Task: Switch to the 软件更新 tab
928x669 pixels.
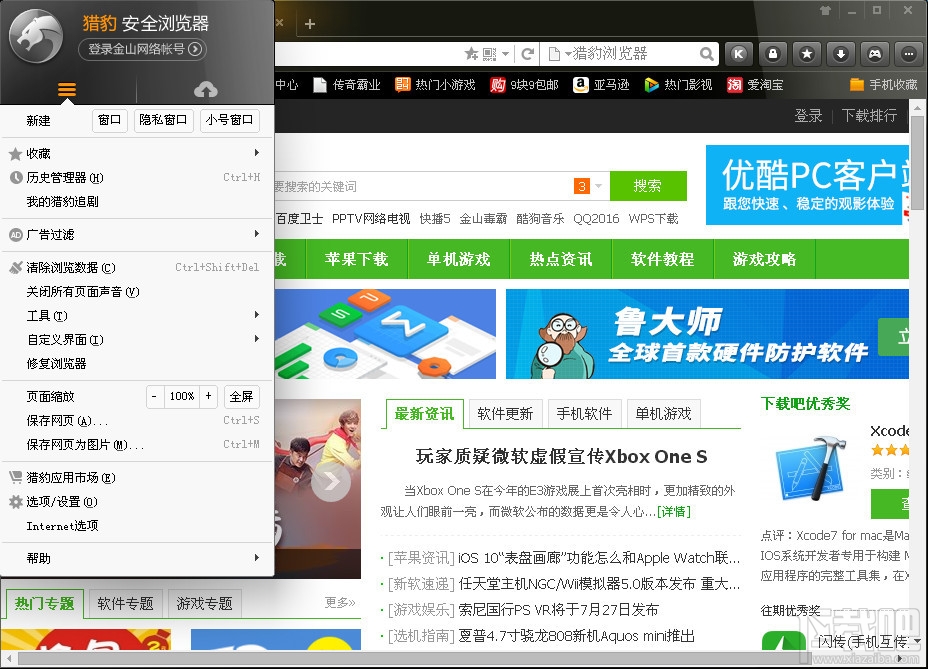Action: coord(505,413)
